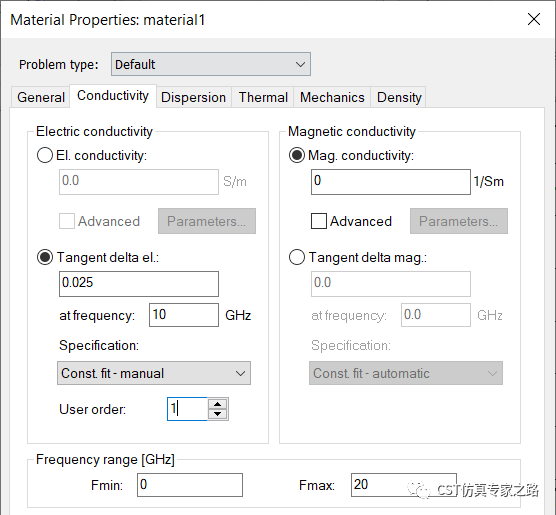Select the Tangent delta el. radio button
Image resolution: width=556 pixels, height=515 pixels.
pyautogui.click(x=45, y=257)
